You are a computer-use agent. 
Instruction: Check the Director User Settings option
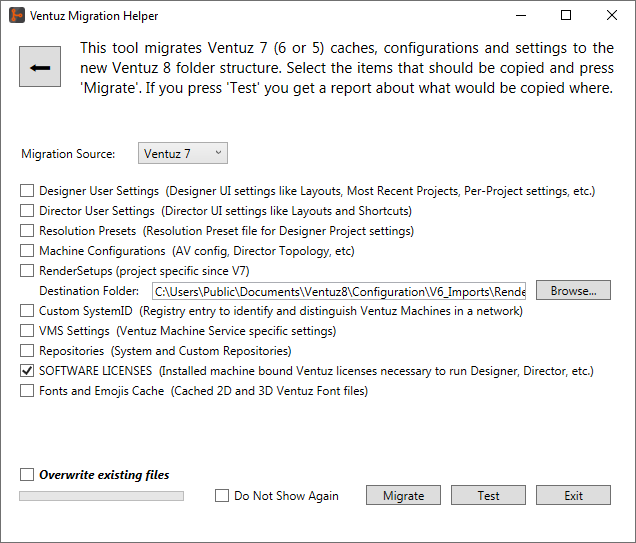pos(28,211)
